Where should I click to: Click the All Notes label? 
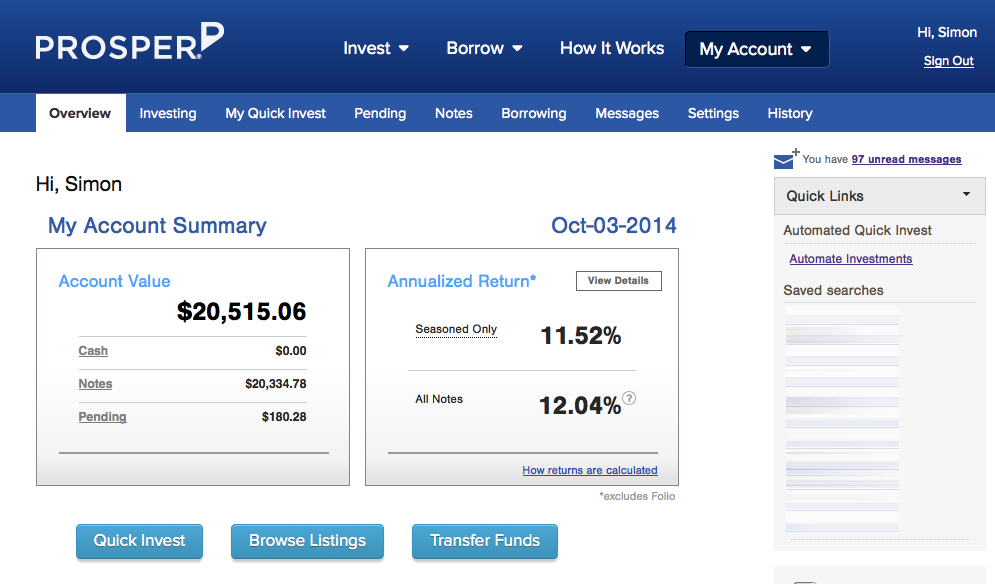point(439,399)
